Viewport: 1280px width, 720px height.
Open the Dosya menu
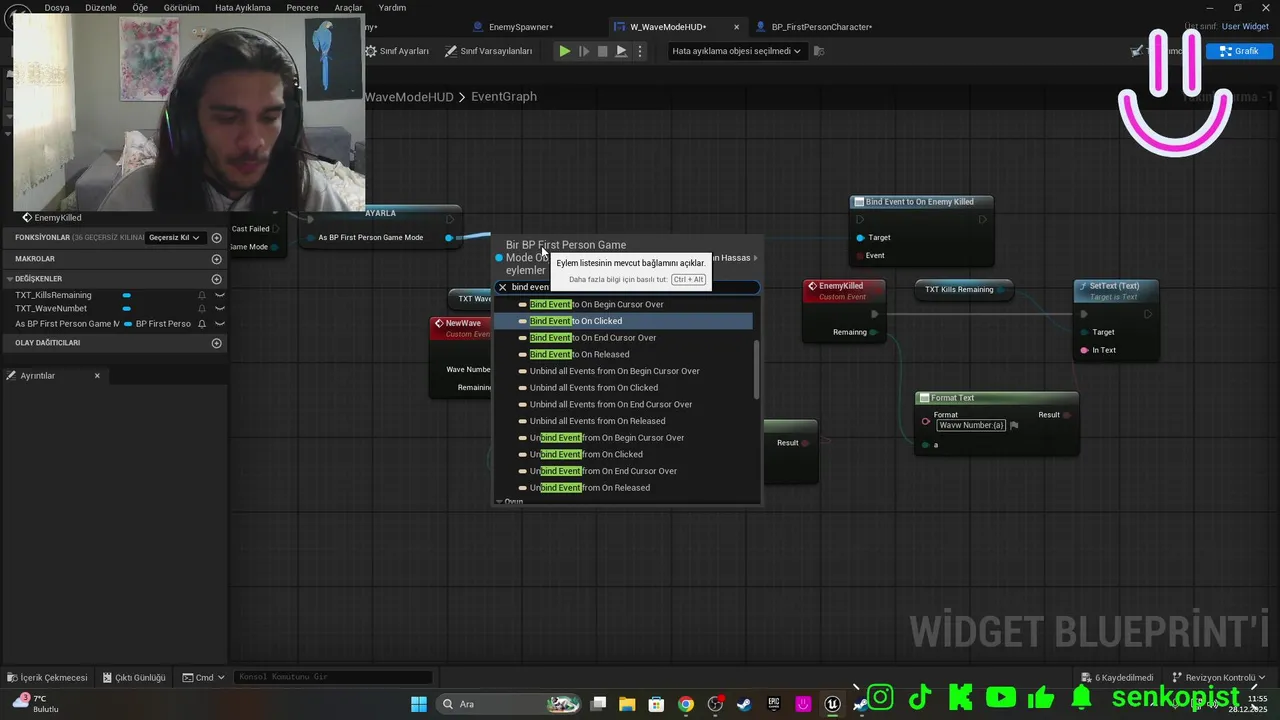[x=57, y=7]
